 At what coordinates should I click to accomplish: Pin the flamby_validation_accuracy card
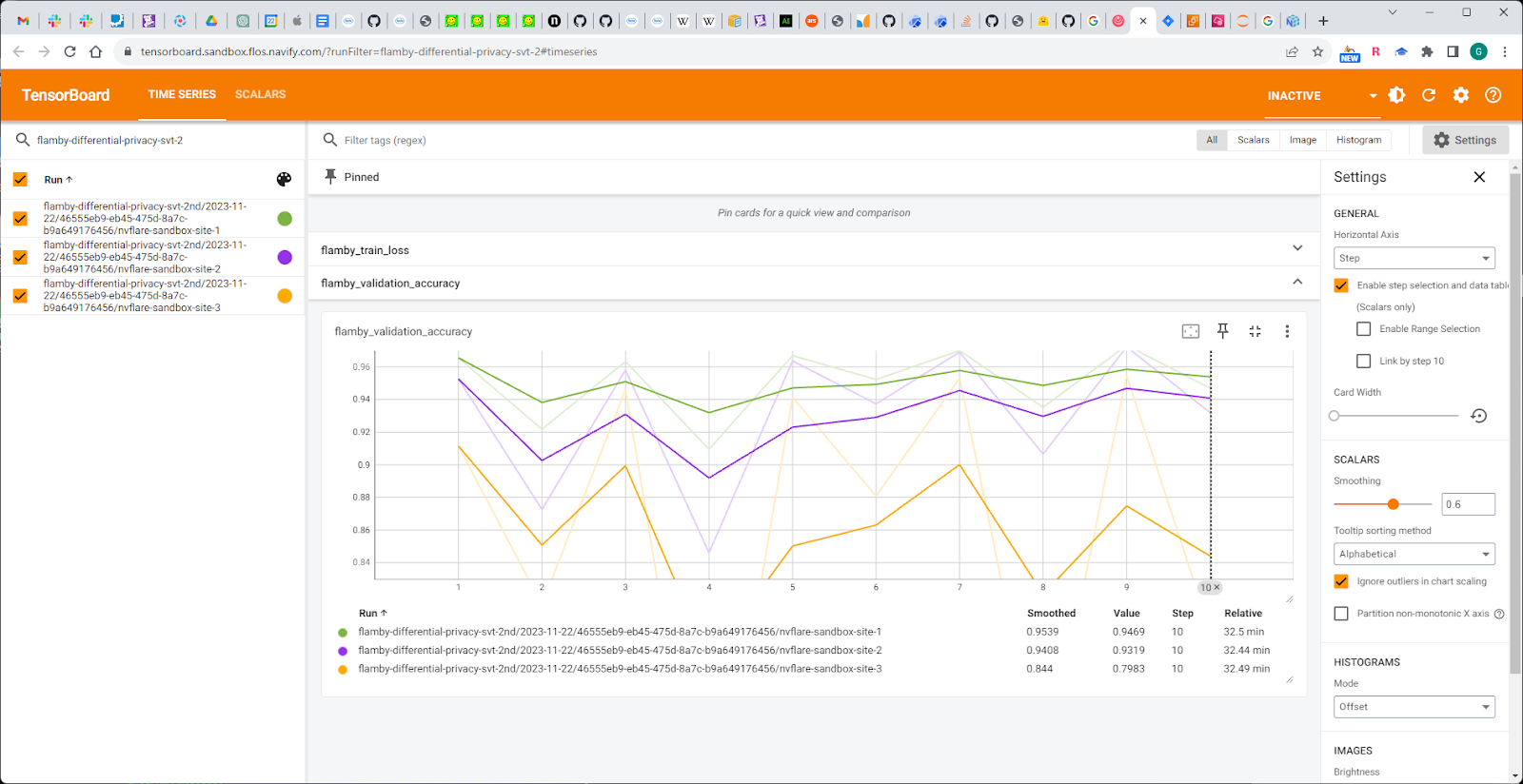(x=1223, y=331)
